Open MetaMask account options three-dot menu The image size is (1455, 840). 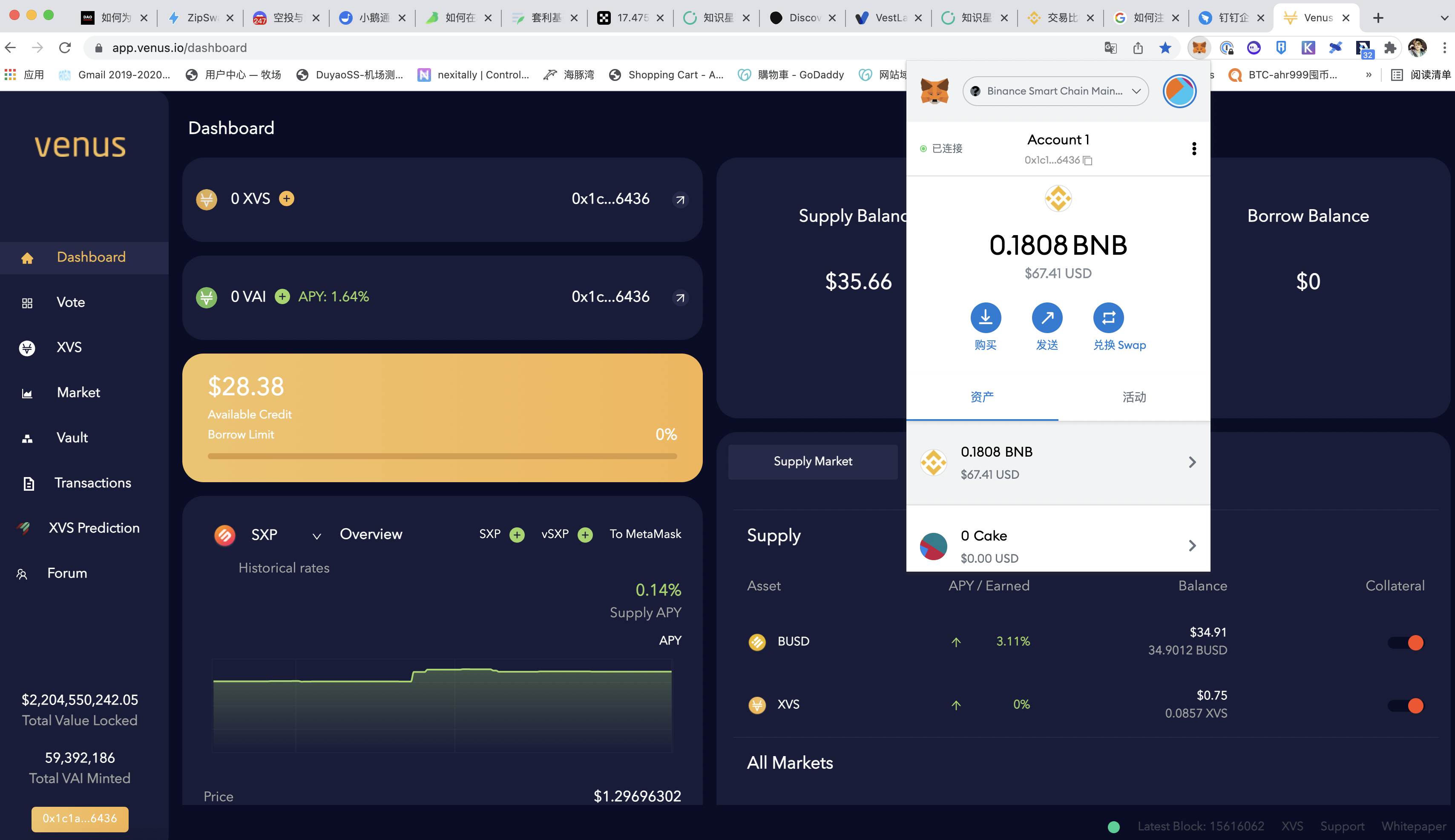click(x=1194, y=149)
